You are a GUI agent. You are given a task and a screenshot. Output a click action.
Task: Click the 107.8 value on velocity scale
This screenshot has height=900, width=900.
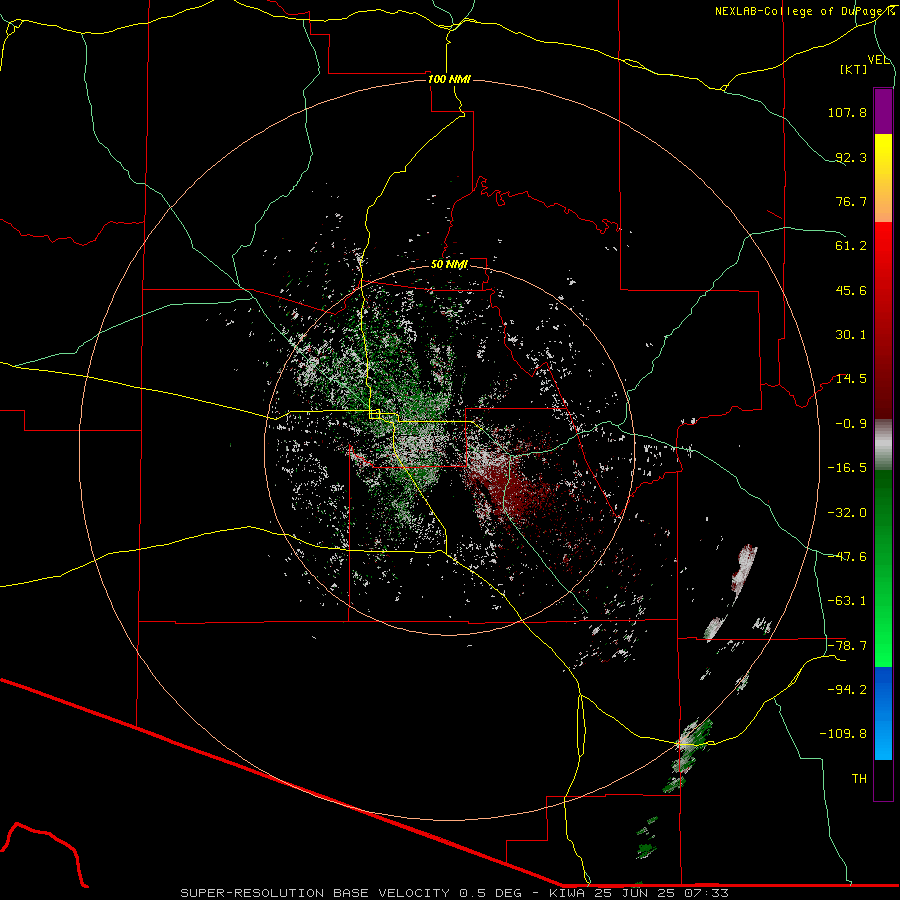847,112
